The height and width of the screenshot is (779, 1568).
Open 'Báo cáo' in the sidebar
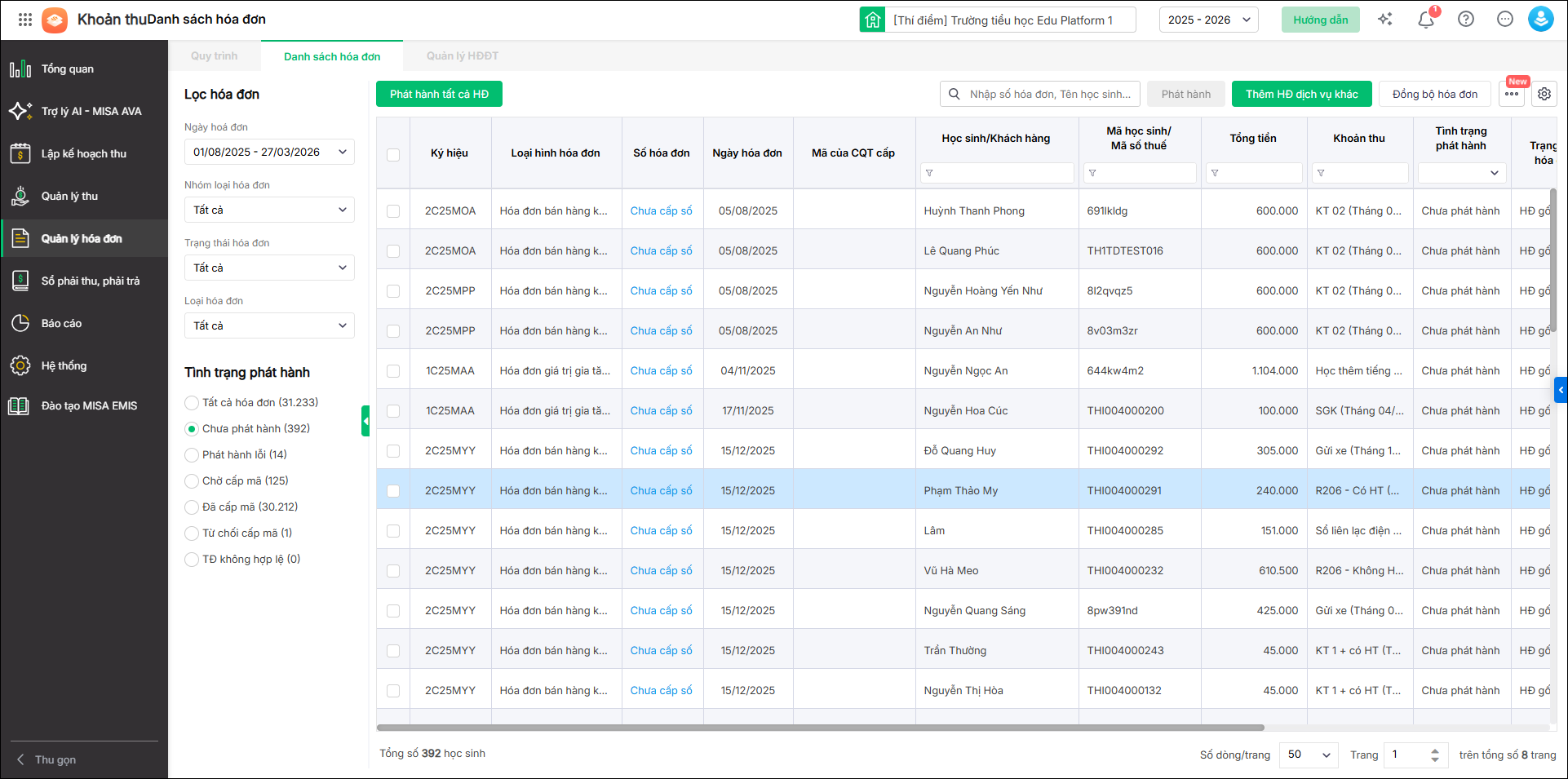[61, 324]
